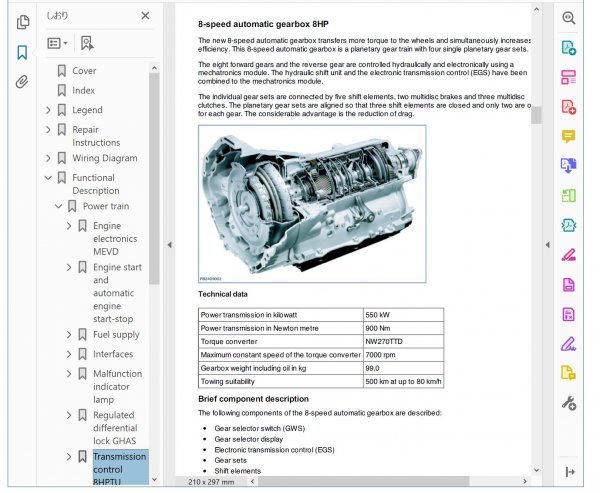Click the horizontal scrollbar right arrow
This screenshot has height=493, width=600.
525,482
